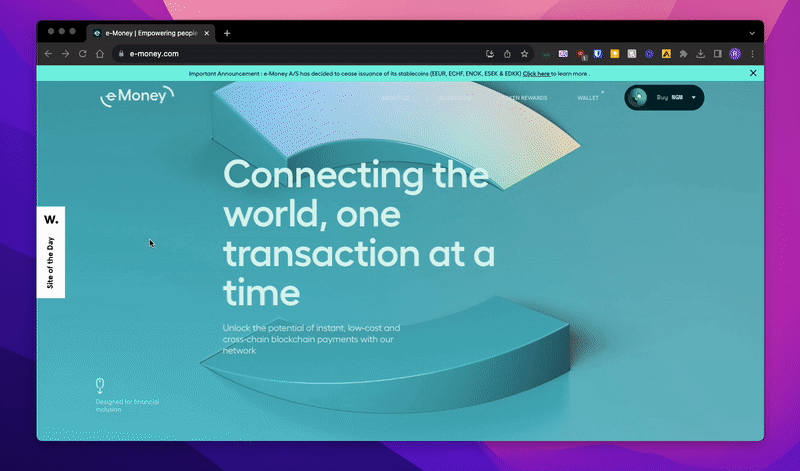
Task: Select the e-Money browser tab
Action: tap(151, 33)
